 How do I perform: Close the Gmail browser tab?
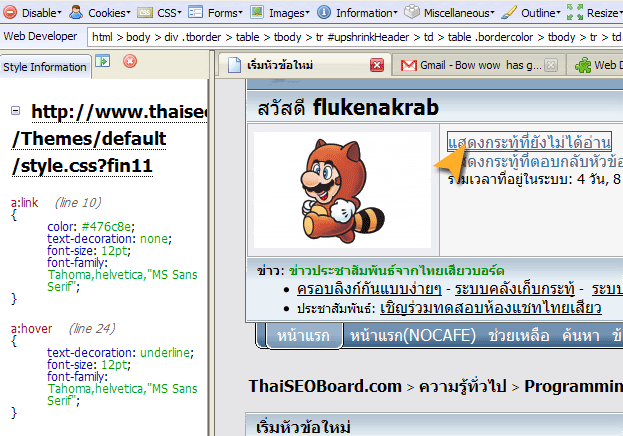551,65
